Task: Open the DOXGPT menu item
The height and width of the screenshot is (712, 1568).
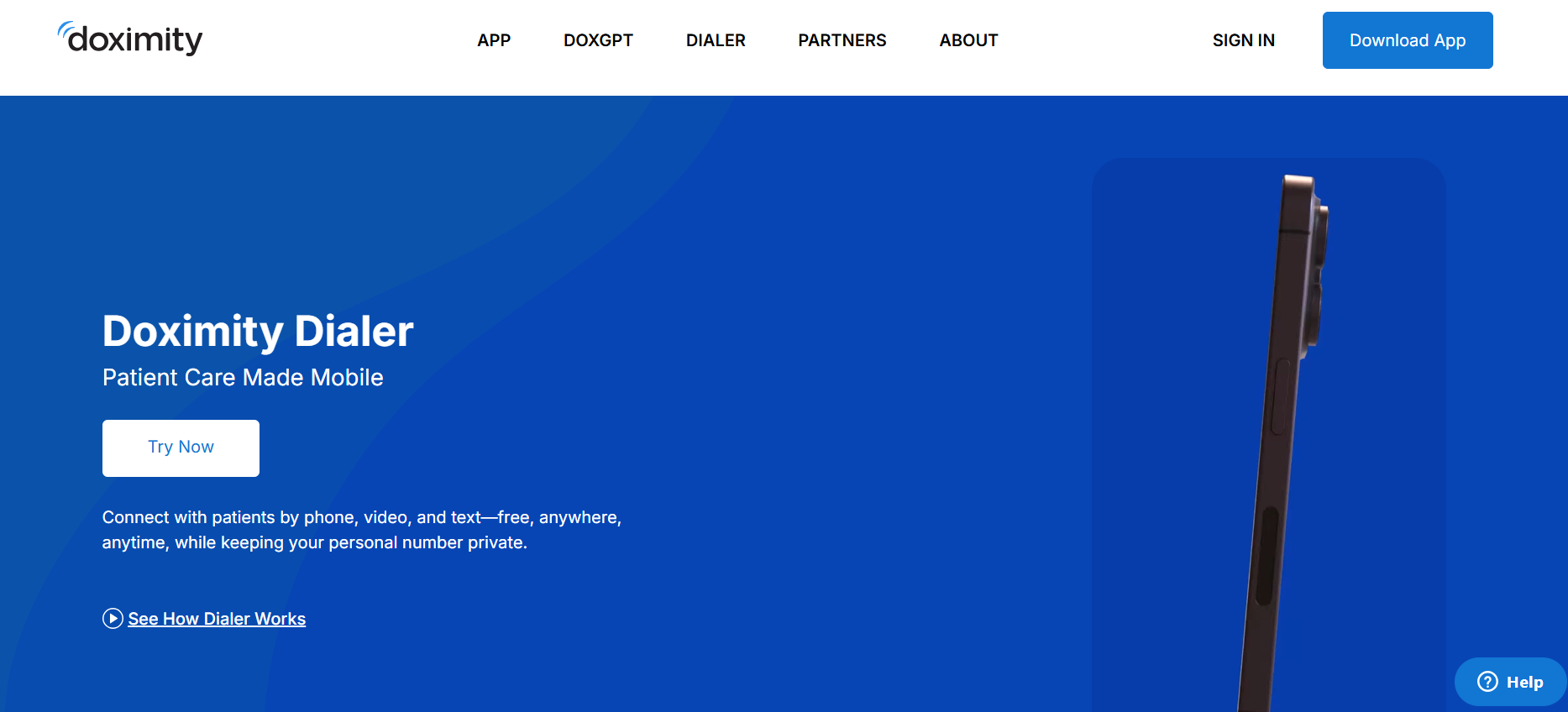Action: [598, 40]
